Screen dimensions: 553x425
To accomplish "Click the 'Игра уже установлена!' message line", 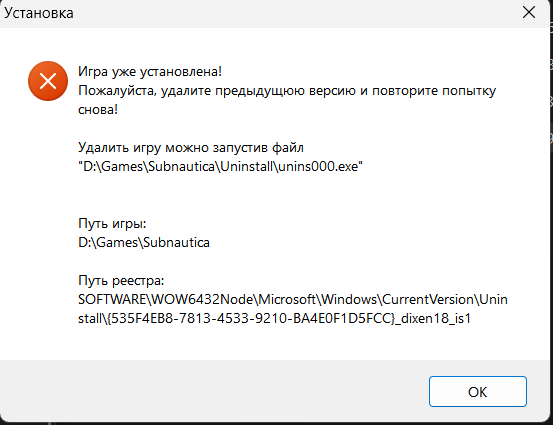I will pos(150,71).
